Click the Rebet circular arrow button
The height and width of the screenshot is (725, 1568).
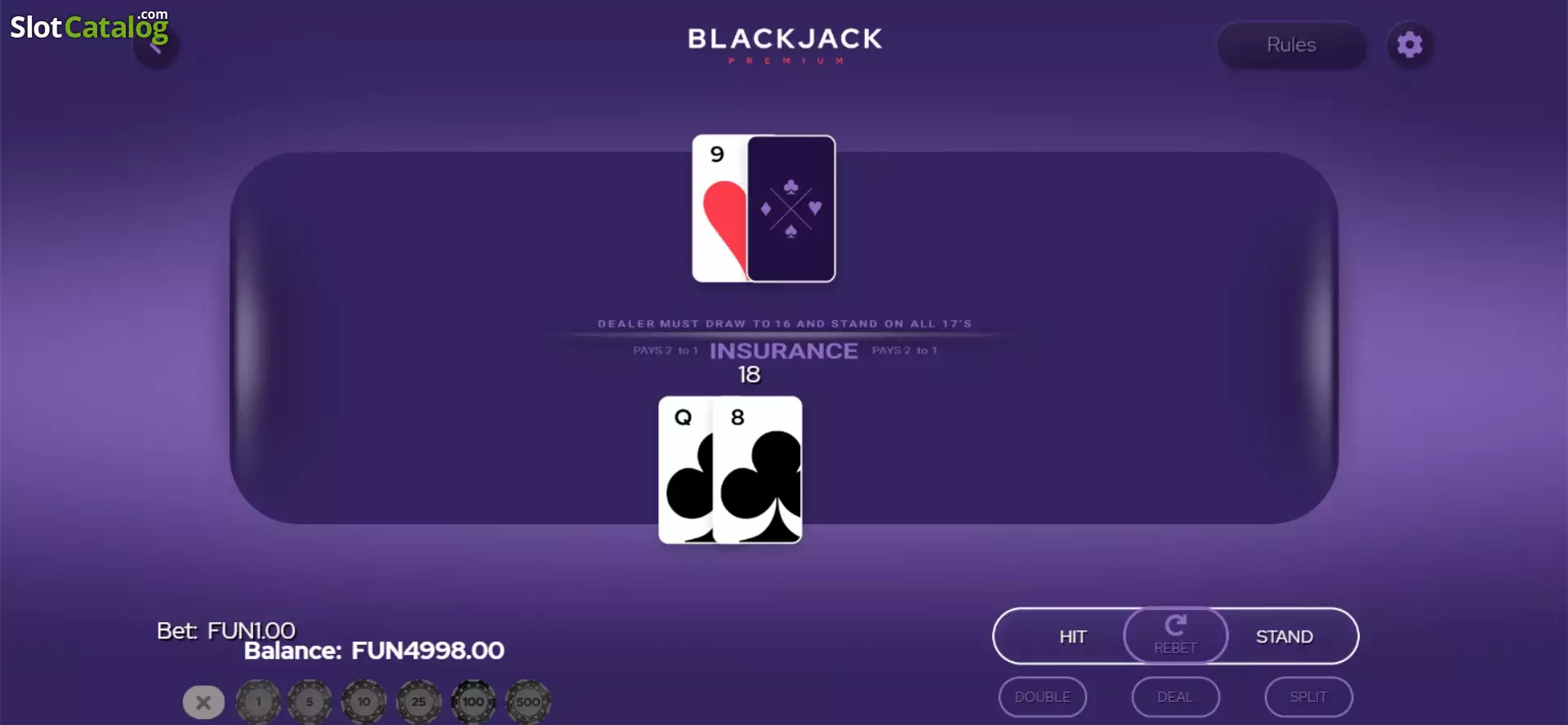[1175, 635]
